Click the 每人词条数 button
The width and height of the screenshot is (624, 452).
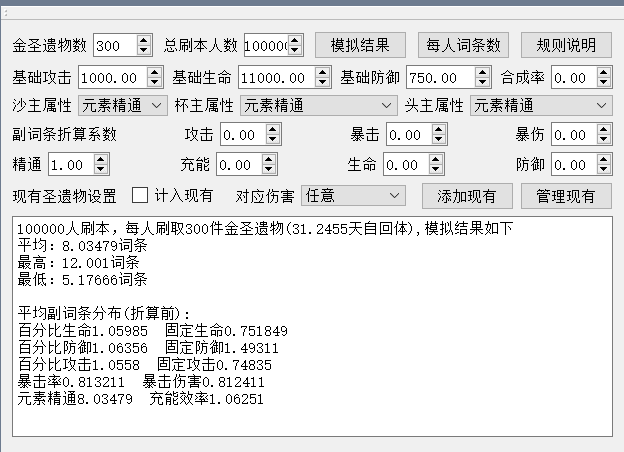pyautogui.click(x=463, y=45)
